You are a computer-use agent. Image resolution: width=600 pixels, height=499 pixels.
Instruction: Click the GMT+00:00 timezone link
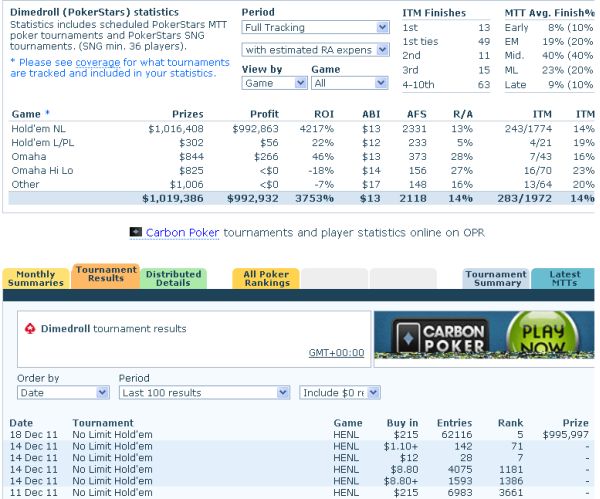[x=336, y=353]
